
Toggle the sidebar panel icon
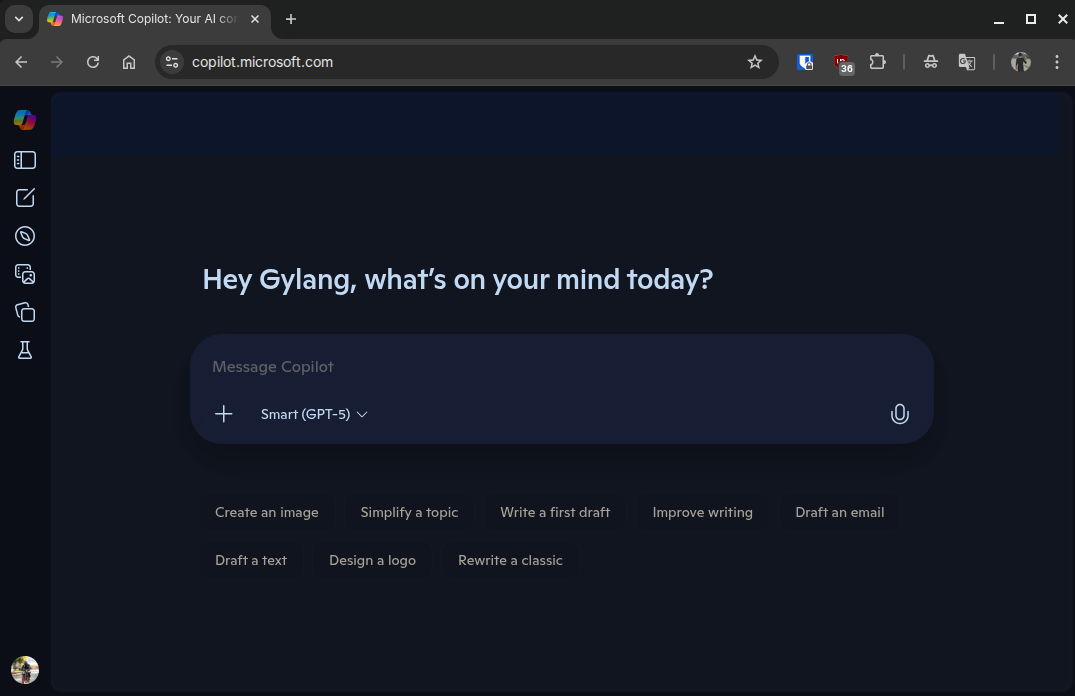pyautogui.click(x=25, y=160)
